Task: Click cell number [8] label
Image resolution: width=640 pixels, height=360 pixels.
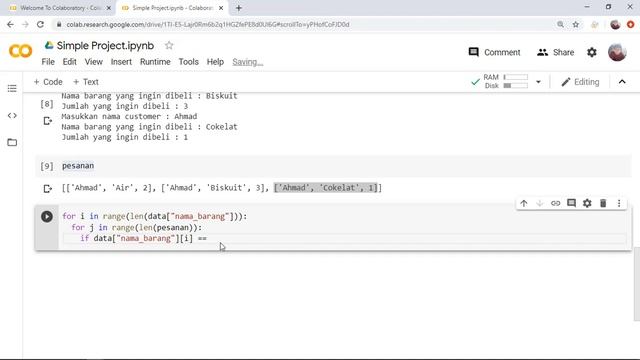Action: (x=47, y=104)
